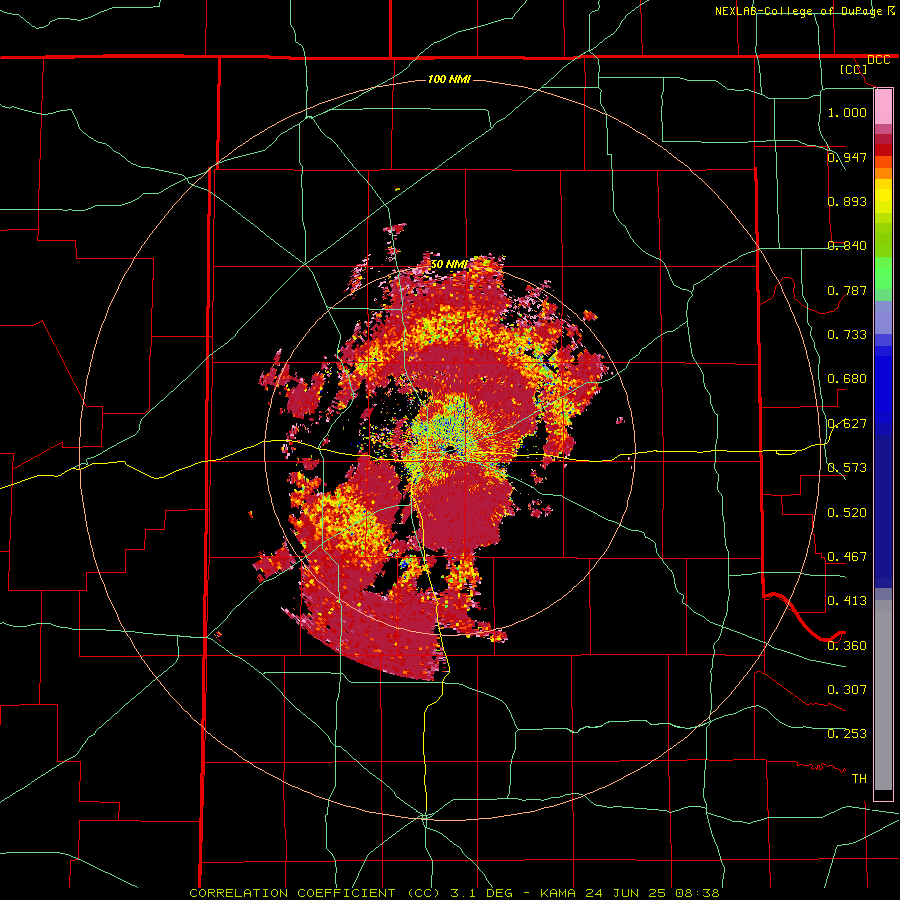This screenshot has height=900, width=900.
Task: Click the 0.413 legend value
Action: [847, 600]
